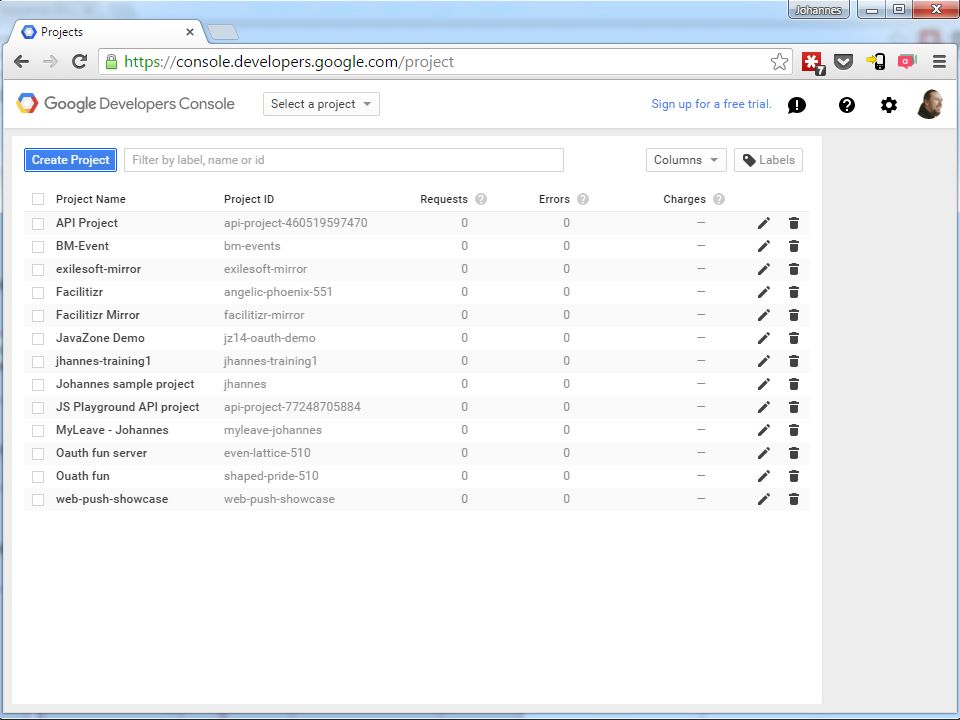
Task: Tick the Facilitizr Mirror checkbox
Action: 38,315
